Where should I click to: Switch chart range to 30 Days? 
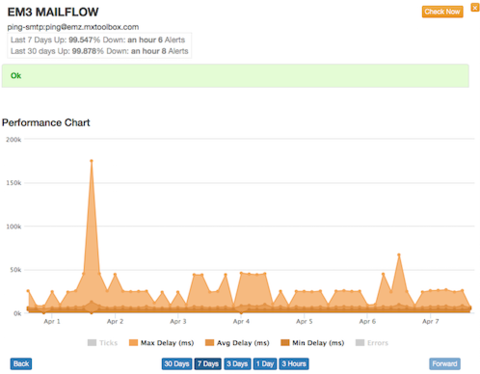coord(177,364)
